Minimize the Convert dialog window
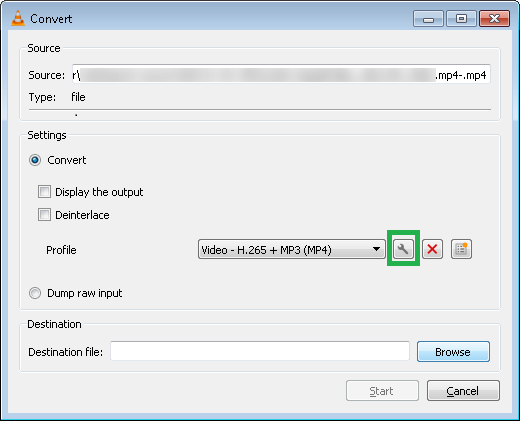The image size is (520, 421). pos(428,19)
